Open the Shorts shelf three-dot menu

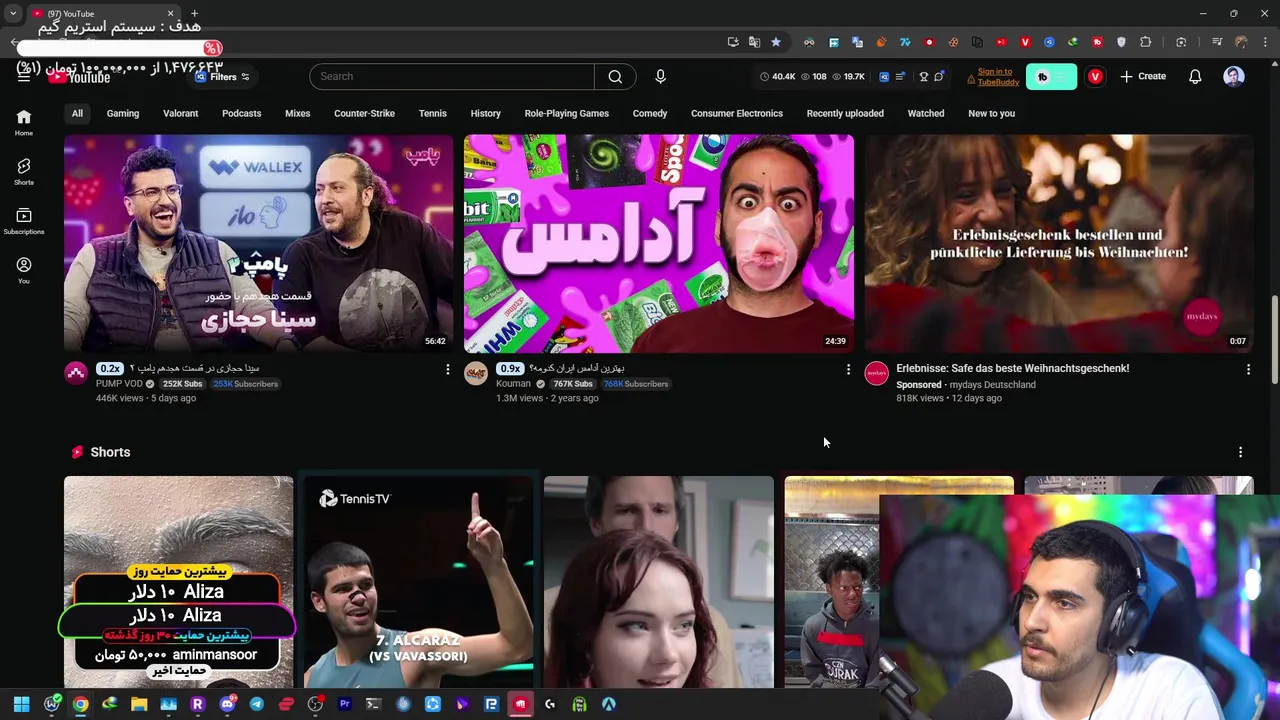pyautogui.click(x=1240, y=452)
